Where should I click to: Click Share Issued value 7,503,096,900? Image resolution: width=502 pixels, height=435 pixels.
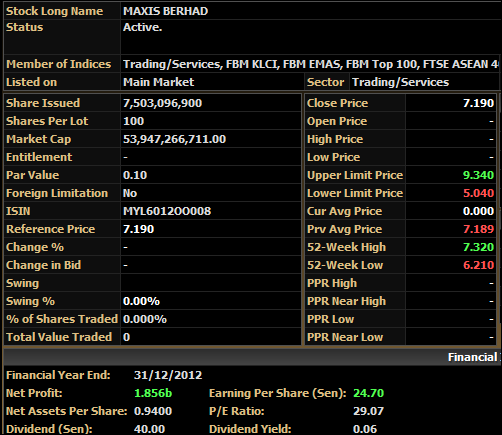click(162, 103)
